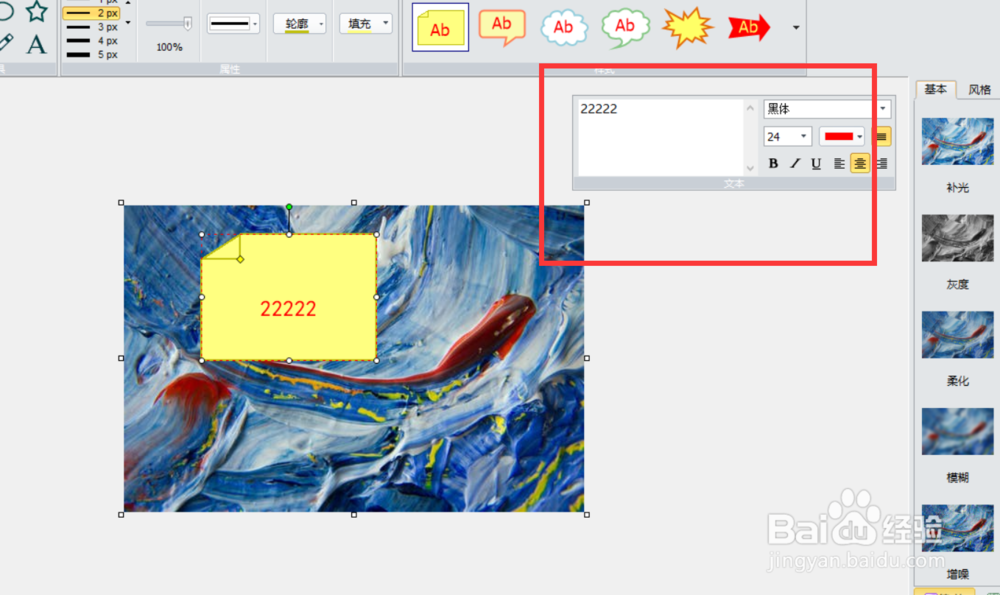Viewport: 1000px width, 595px height.
Task: Apply the 增噪 noise effect thumbnail
Action: point(957,528)
